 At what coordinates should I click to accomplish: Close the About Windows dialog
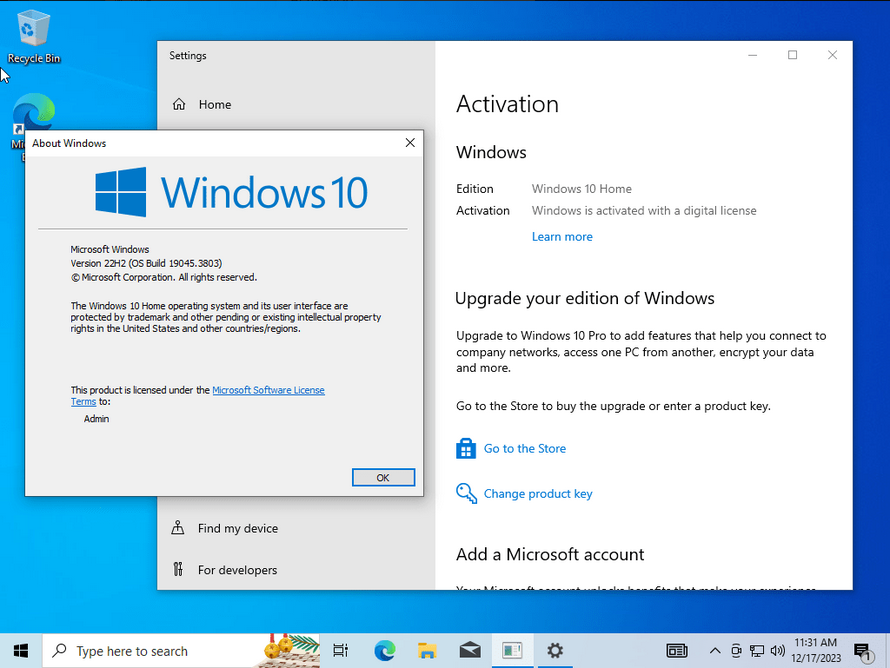410,143
